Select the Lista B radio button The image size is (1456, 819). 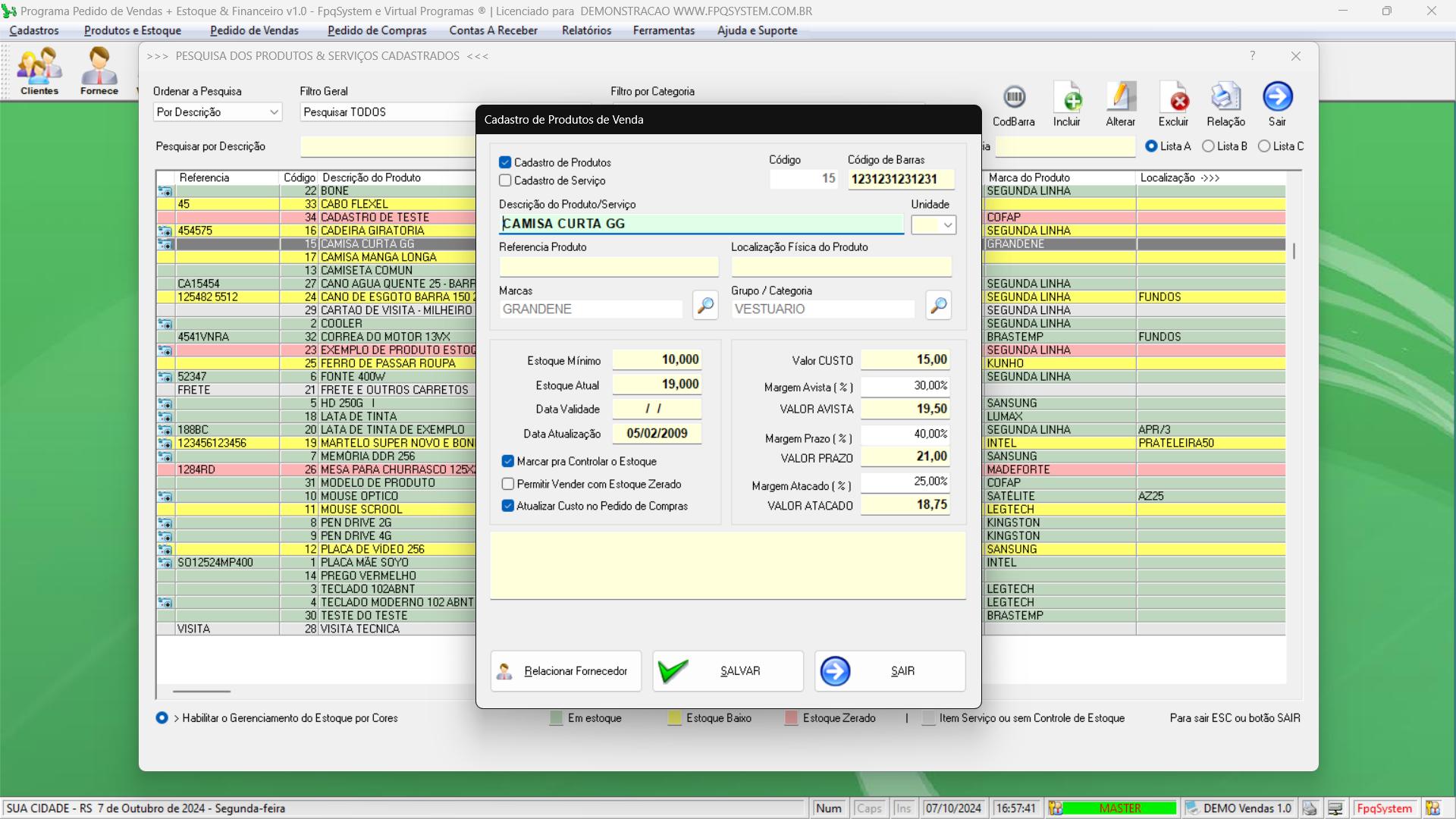click(x=1209, y=146)
